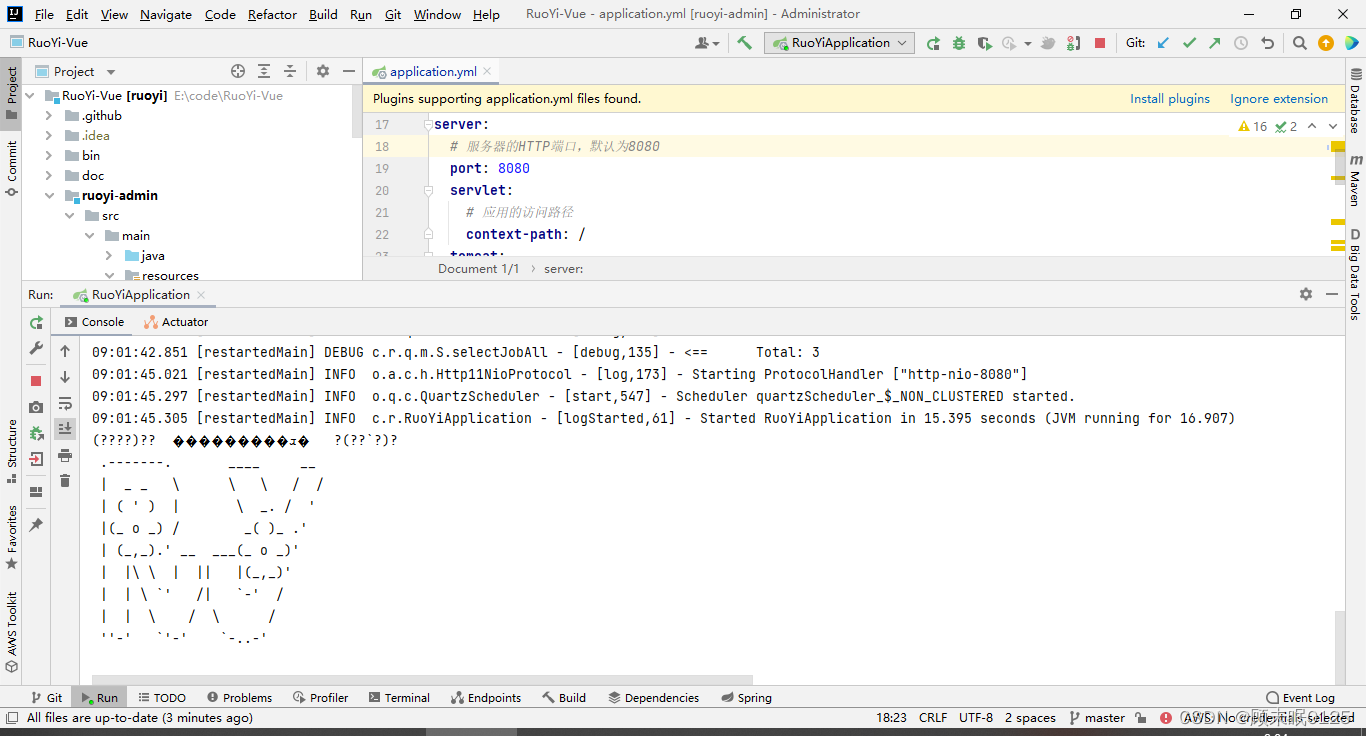Open the Navigate menu

pyautogui.click(x=167, y=15)
